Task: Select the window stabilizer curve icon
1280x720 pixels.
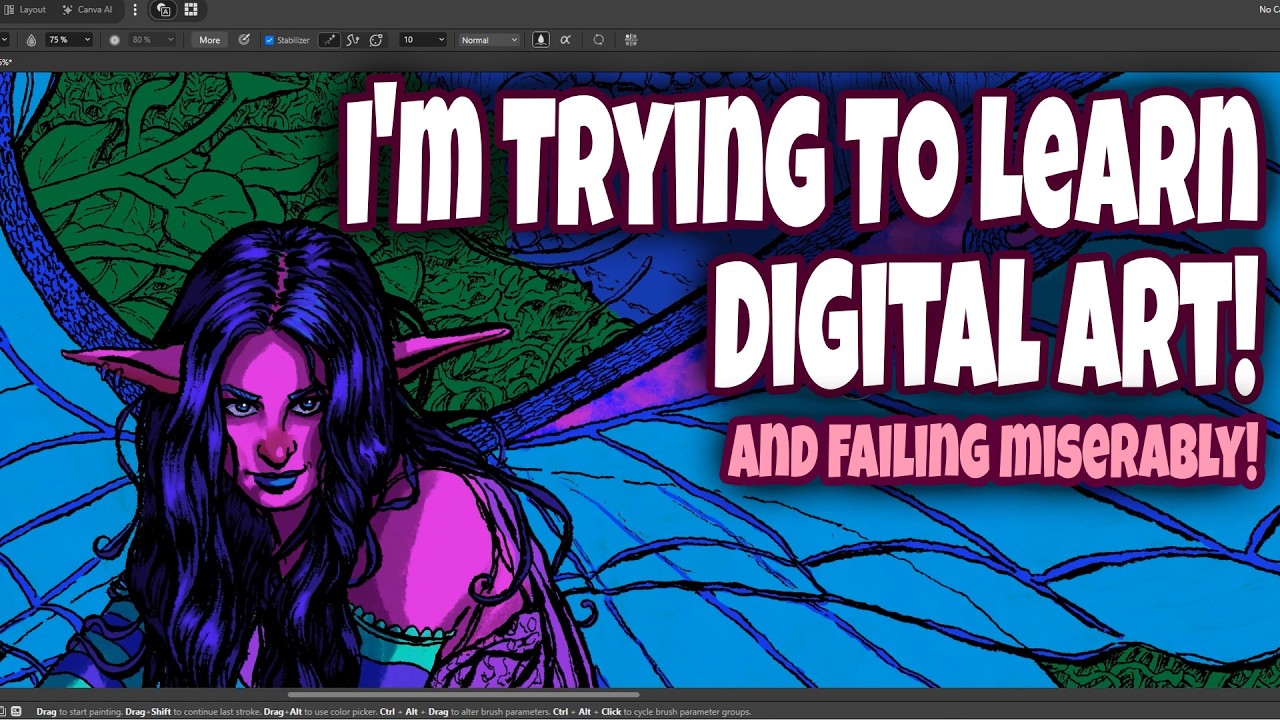Action: tap(353, 40)
